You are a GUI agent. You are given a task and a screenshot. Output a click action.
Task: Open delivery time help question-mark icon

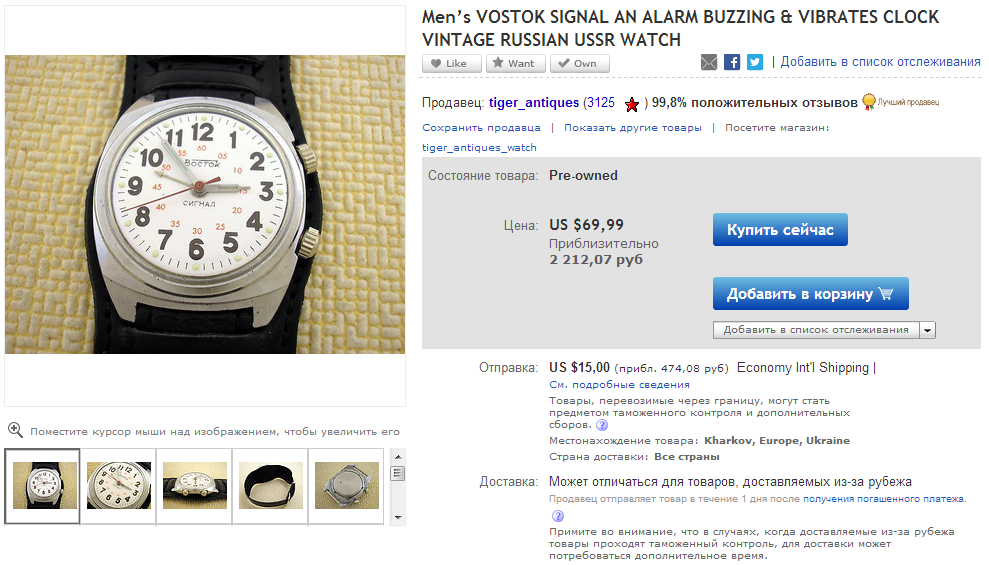[x=558, y=516]
